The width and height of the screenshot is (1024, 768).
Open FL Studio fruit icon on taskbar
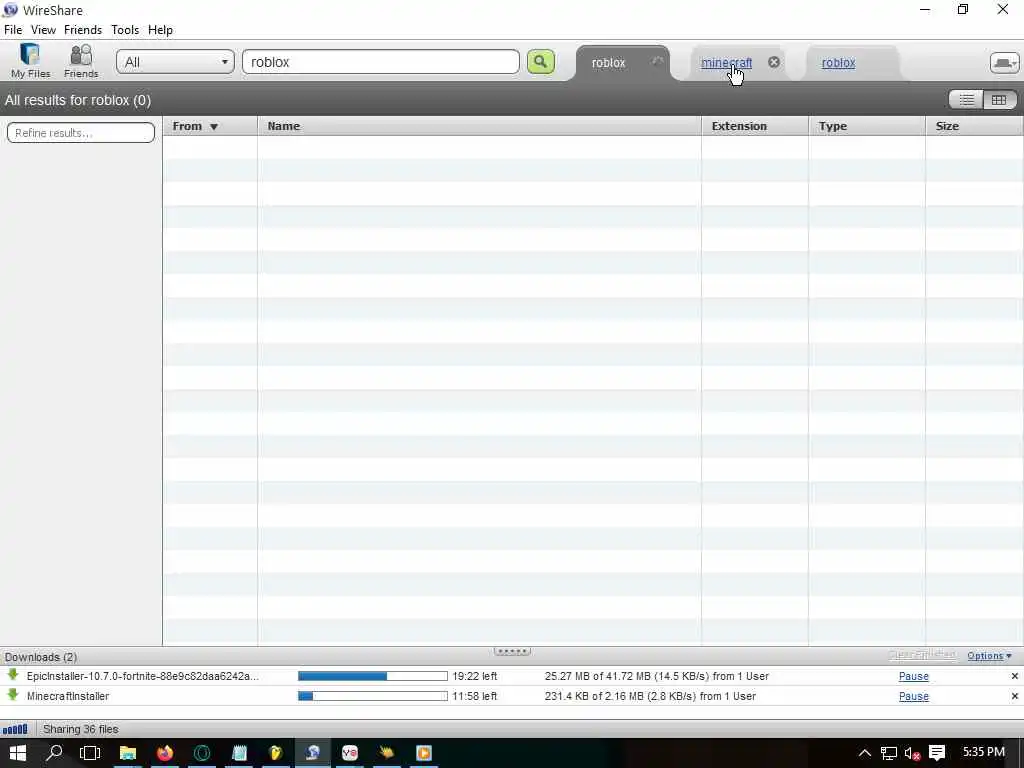[276, 753]
